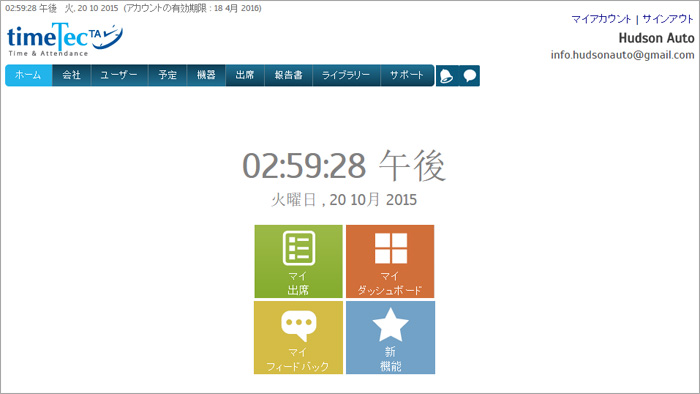700x394 pixels.
Task: Click the マイアカウント link
Action: pyautogui.click(x=601, y=19)
